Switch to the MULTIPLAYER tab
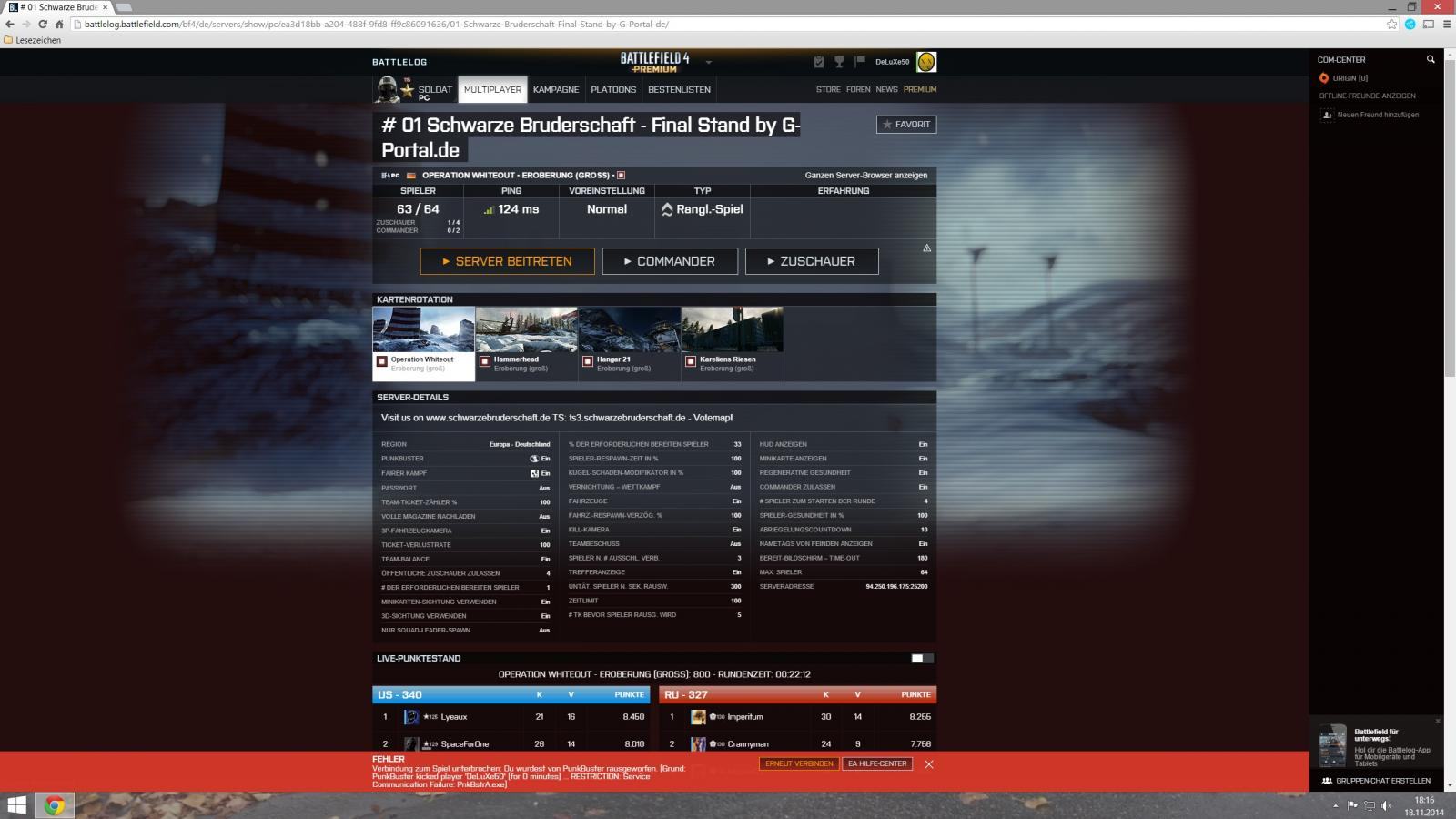The height and width of the screenshot is (819, 1456). pyautogui.click(x=492, y=89)
